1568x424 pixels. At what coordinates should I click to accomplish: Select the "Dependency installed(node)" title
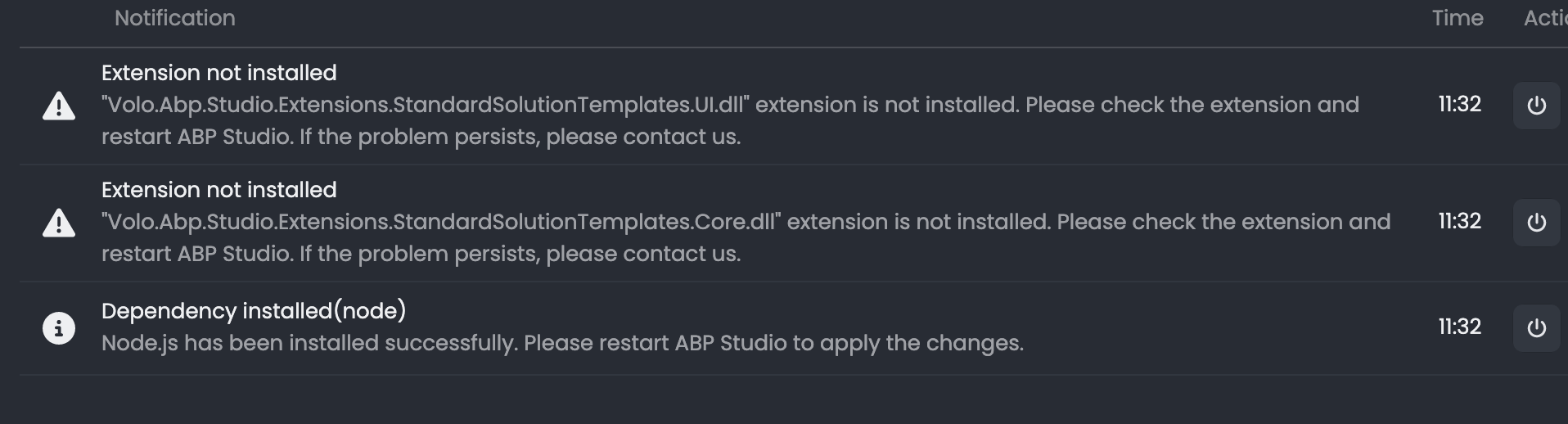pyautogui.click(x=254, y=311)
